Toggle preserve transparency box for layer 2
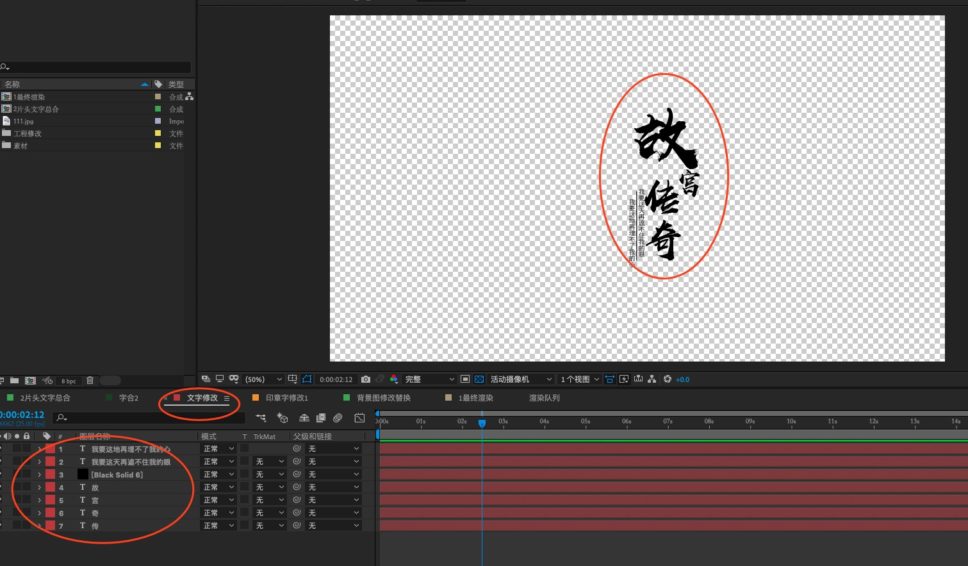968x566 pixels. pos(244,462)
